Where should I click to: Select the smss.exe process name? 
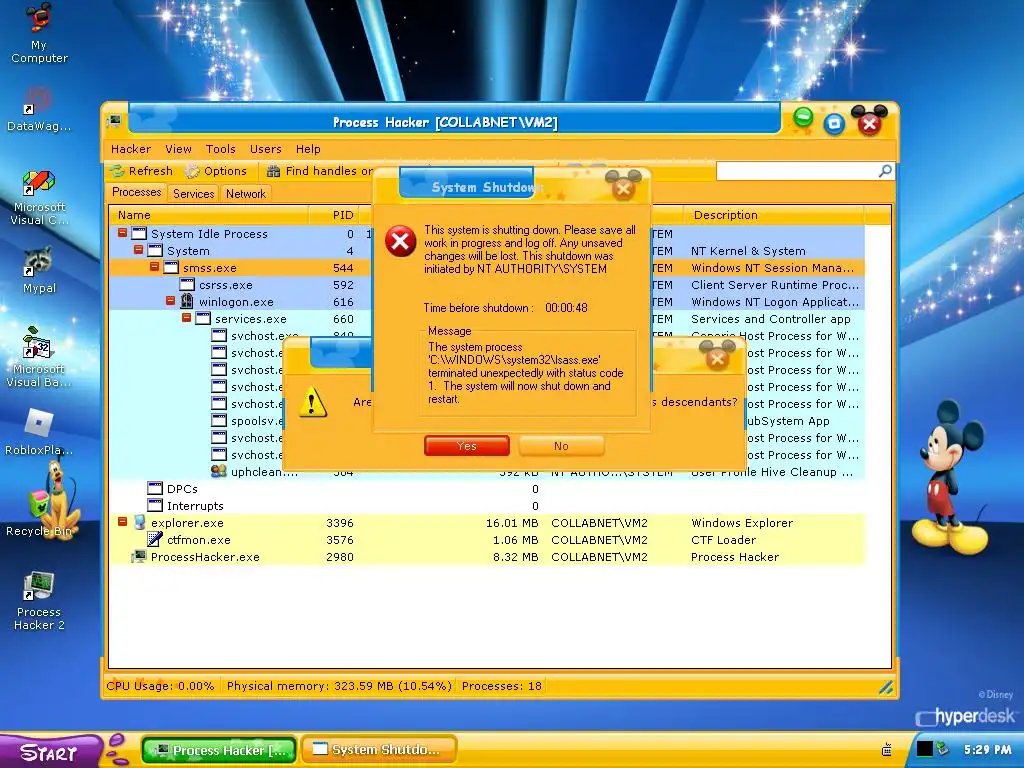point(210,268)
